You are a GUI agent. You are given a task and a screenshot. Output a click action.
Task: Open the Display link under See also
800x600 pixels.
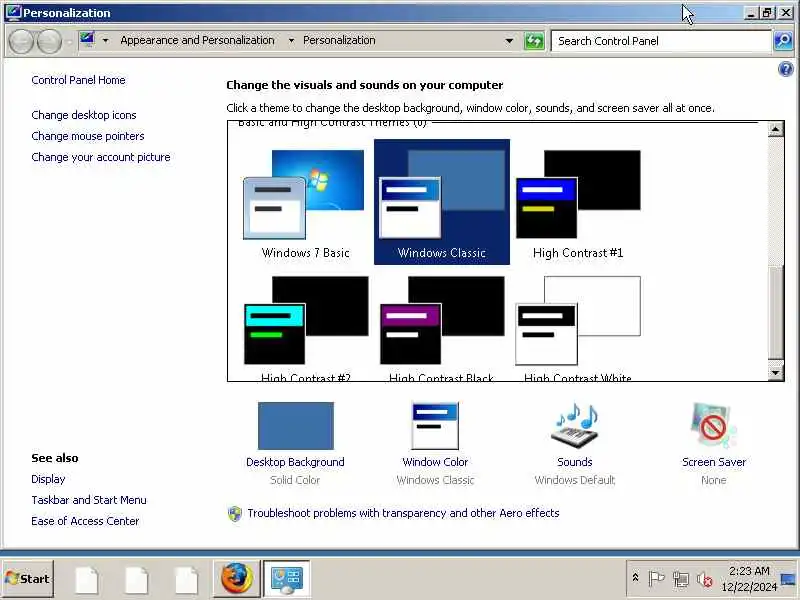[x=48, y=479]
